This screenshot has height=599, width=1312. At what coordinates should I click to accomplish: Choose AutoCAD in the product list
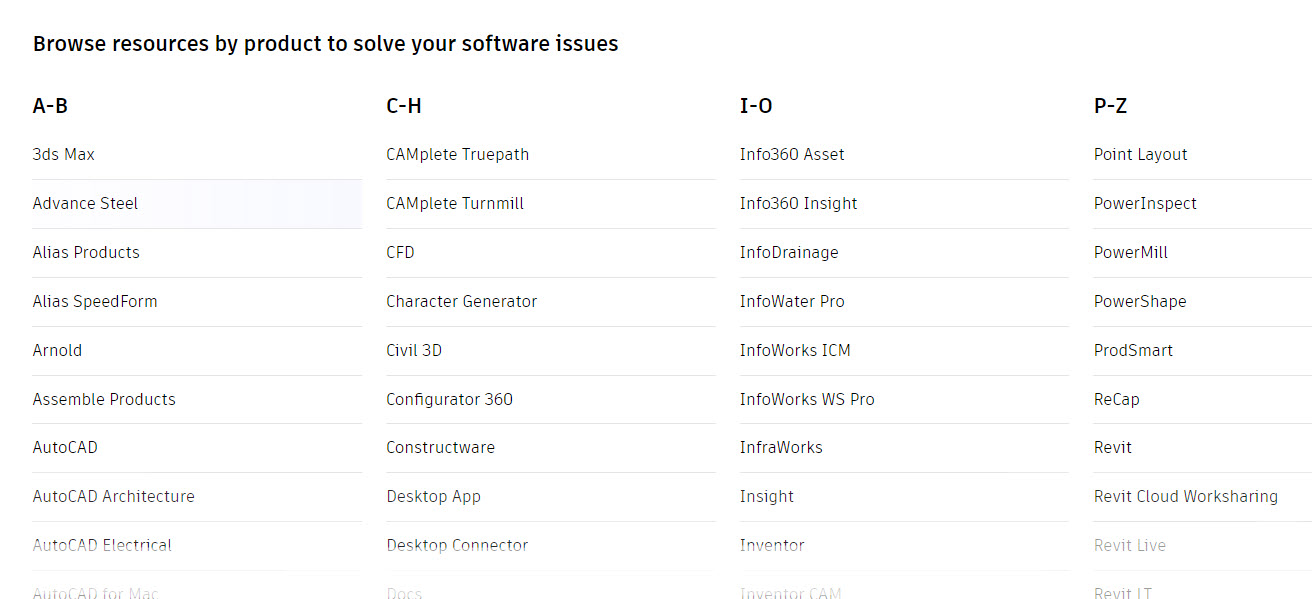[x=65, y=447]
